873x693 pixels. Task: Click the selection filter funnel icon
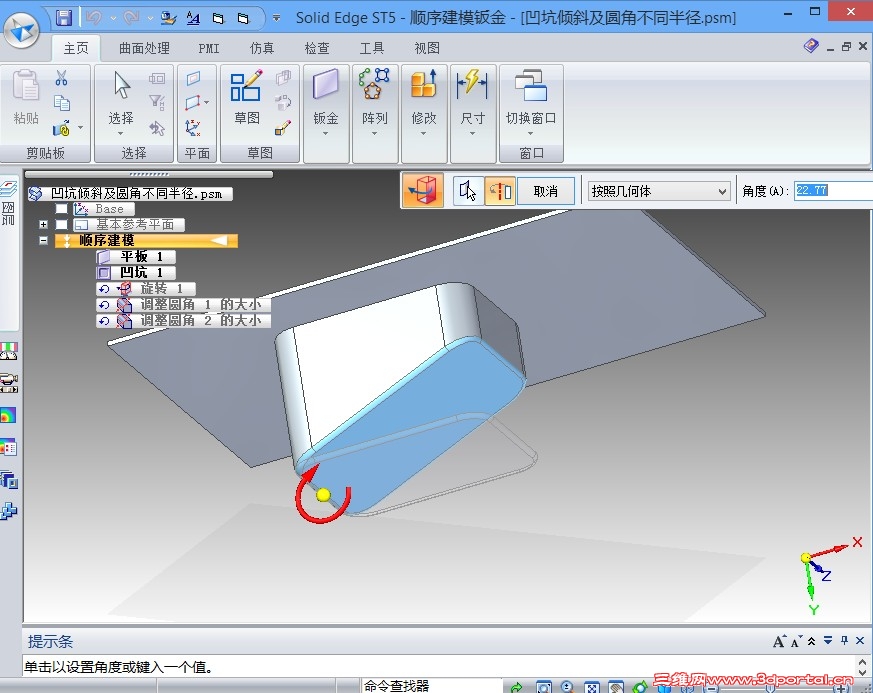157,102
